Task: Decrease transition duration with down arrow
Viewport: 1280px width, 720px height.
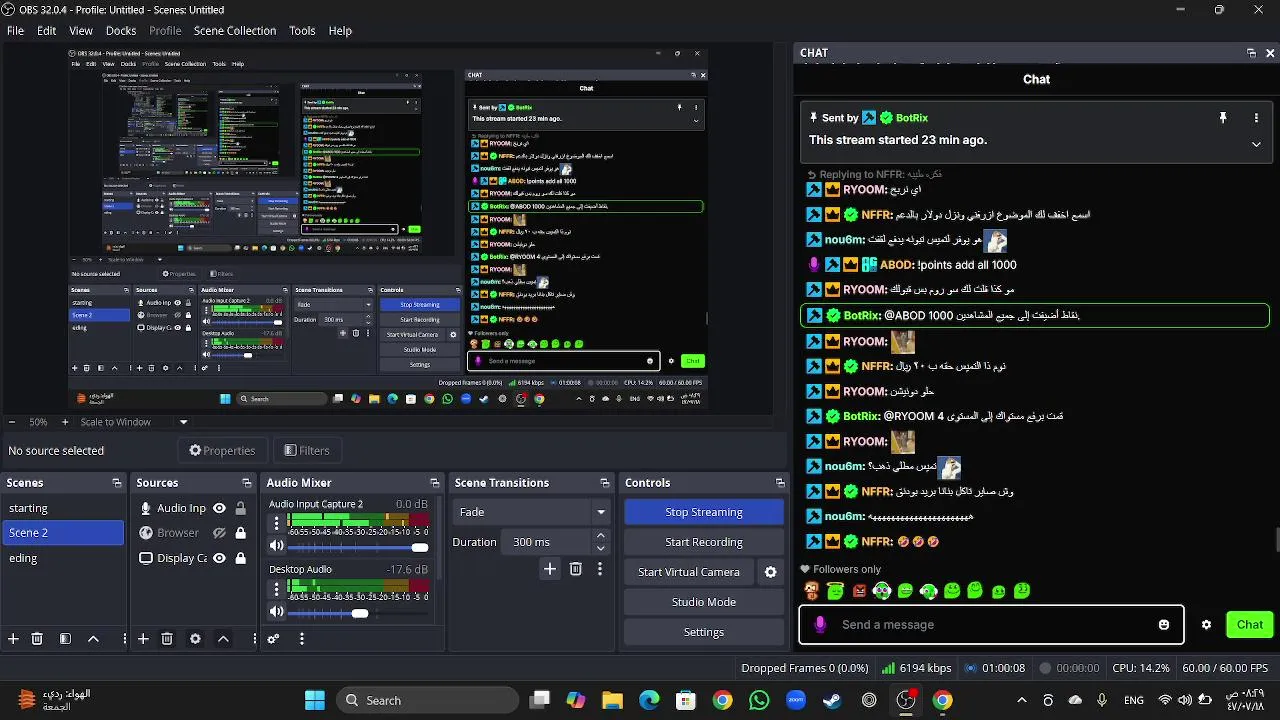Action: pos(600,548)
